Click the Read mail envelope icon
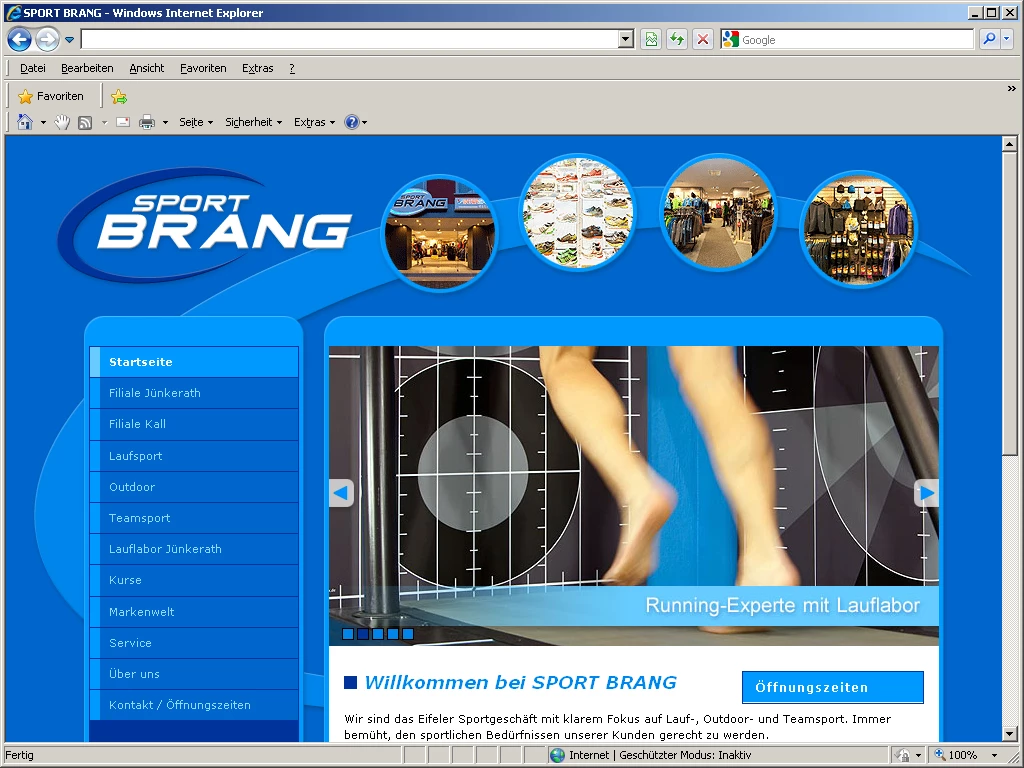The width and height of the screenshot is (1024, 768). coord(123,122)
